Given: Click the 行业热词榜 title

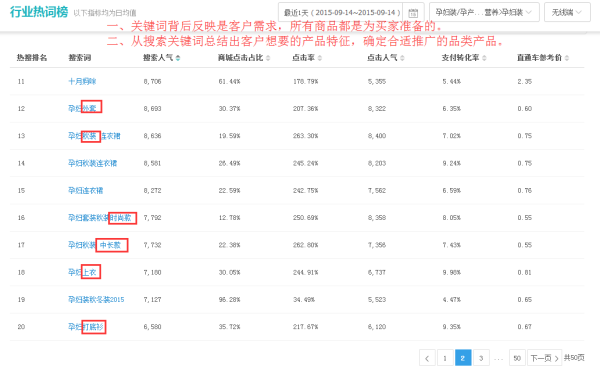Looking at the screenshot, I should coord(39,12).
